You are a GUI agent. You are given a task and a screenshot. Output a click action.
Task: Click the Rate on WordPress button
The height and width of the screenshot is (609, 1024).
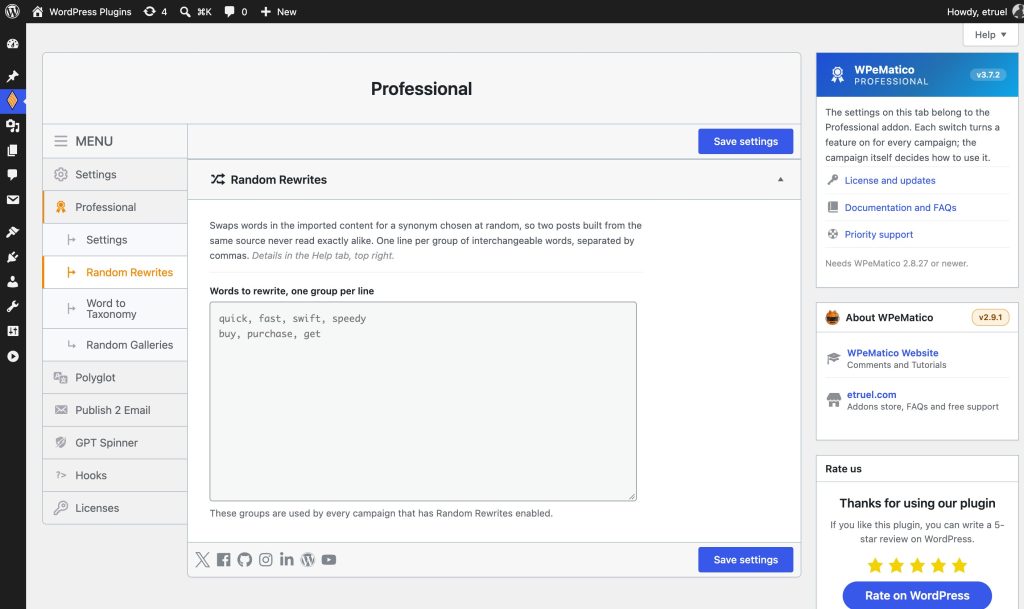pos(917,595)
